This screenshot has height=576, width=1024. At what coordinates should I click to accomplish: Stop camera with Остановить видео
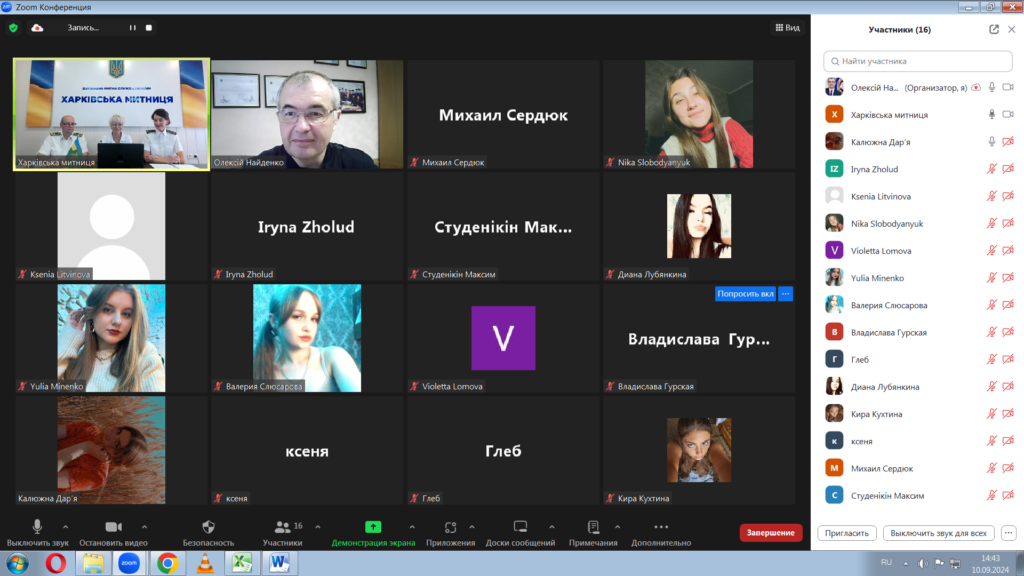pyautogui.click(x=114, y=532)
